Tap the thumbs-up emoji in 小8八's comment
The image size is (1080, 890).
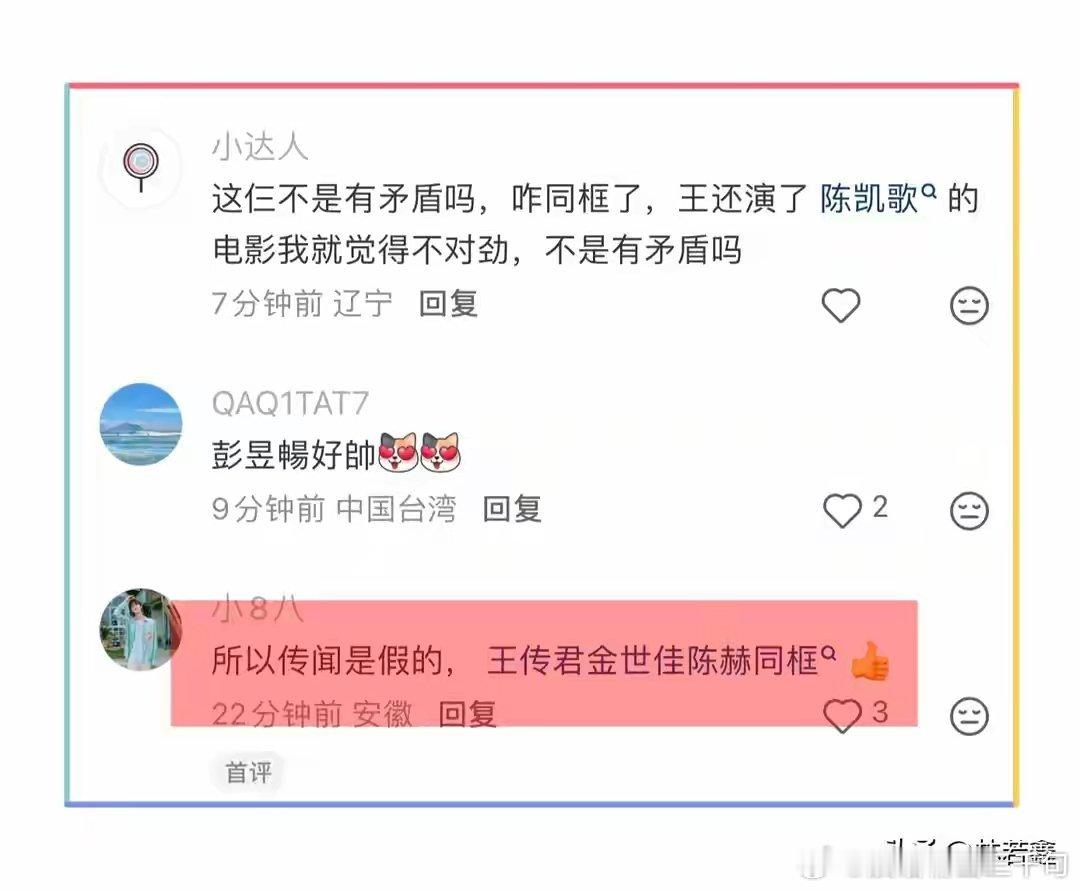tap(869, 661)
